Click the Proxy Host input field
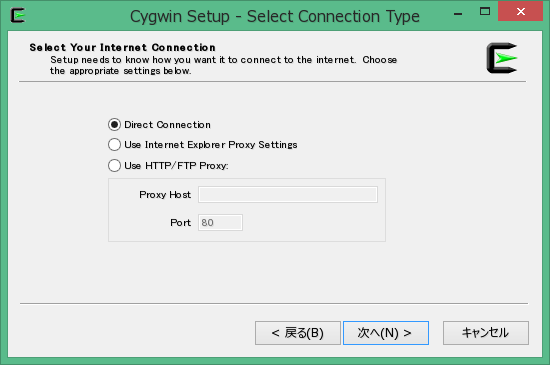550x365 pixels. coord(288,195)
